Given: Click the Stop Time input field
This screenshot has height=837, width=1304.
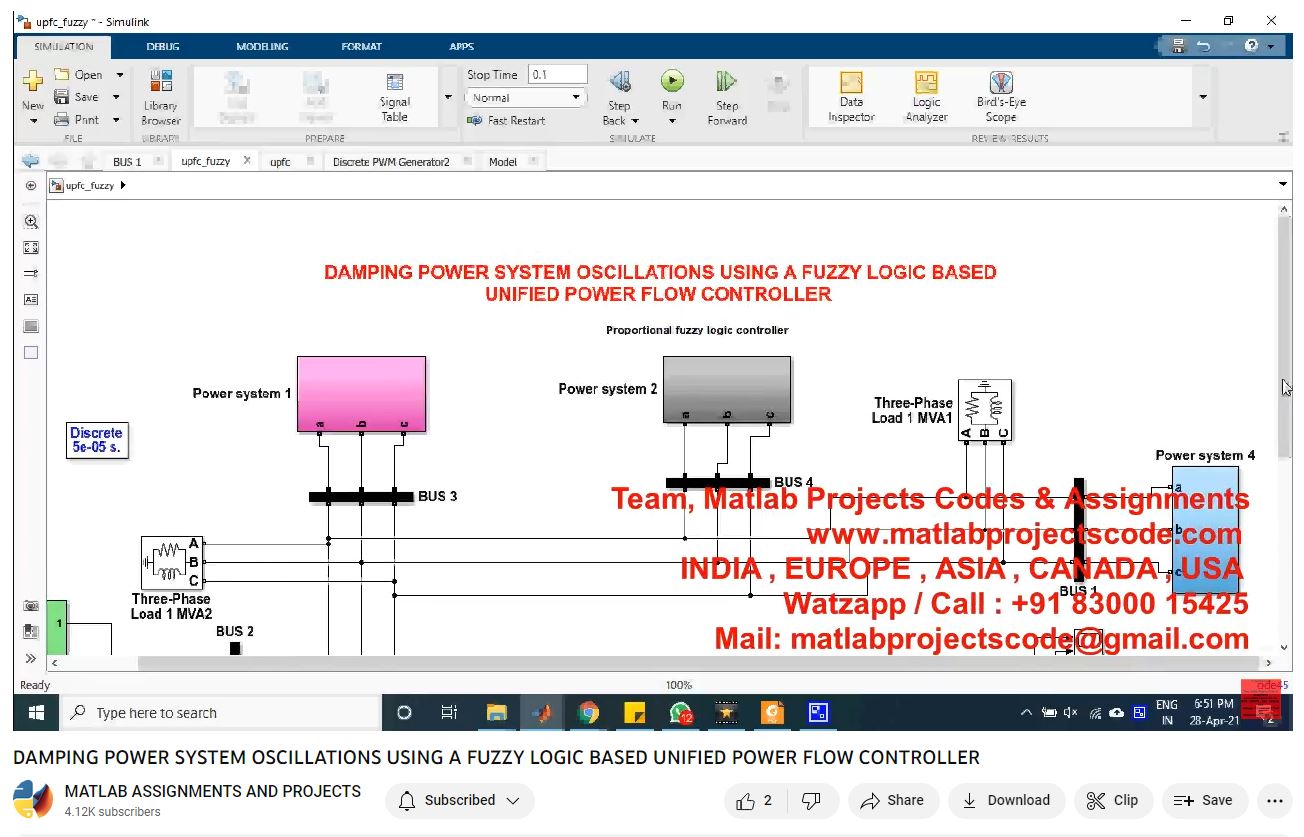Looking at the screenshot, I should (558, 75).
